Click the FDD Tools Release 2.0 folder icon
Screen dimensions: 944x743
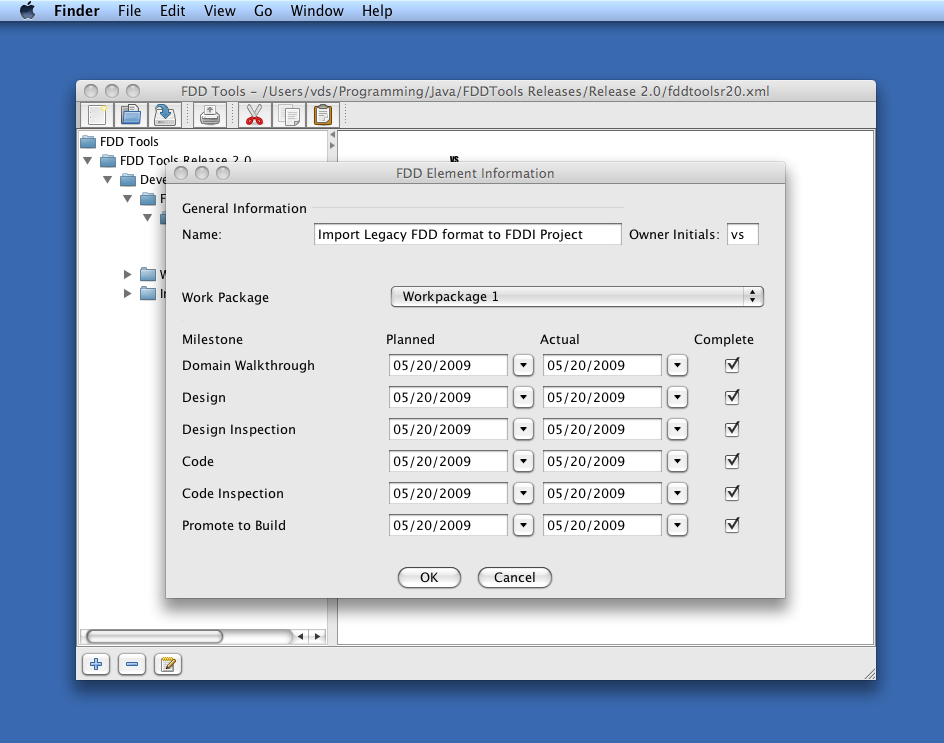click(x=108, y=161)
